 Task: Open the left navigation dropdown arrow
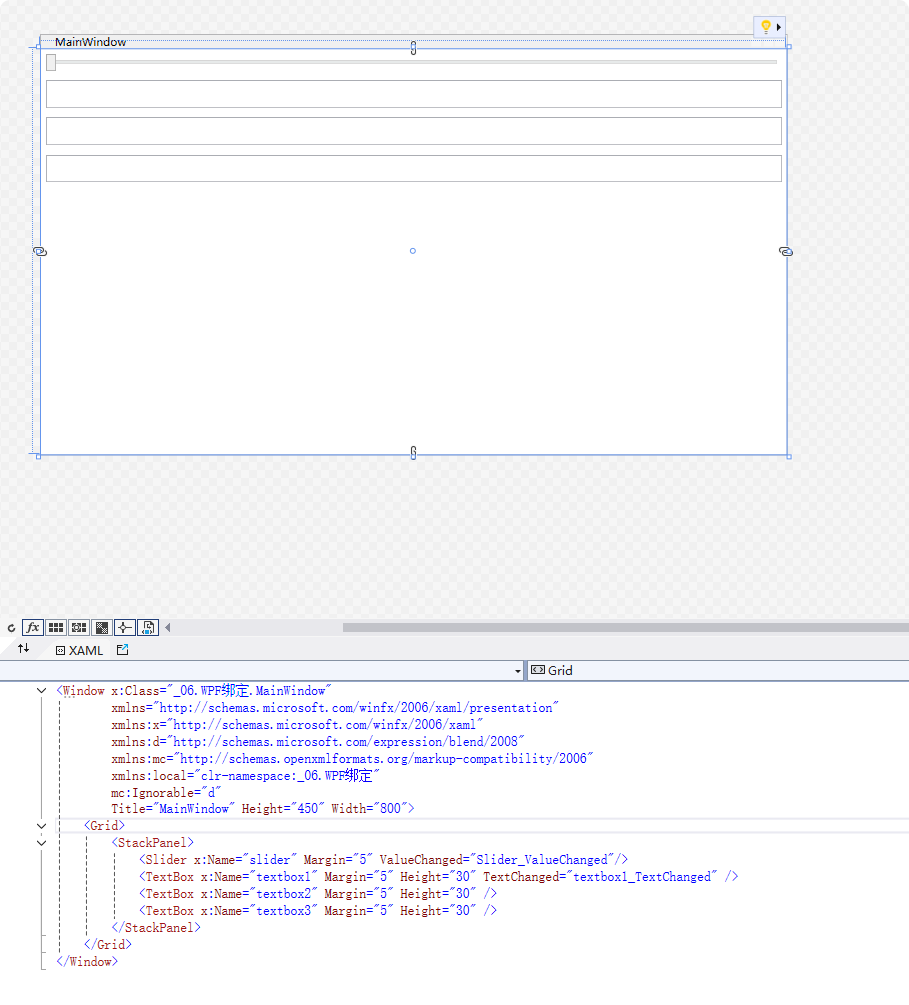tap(518, 671)
